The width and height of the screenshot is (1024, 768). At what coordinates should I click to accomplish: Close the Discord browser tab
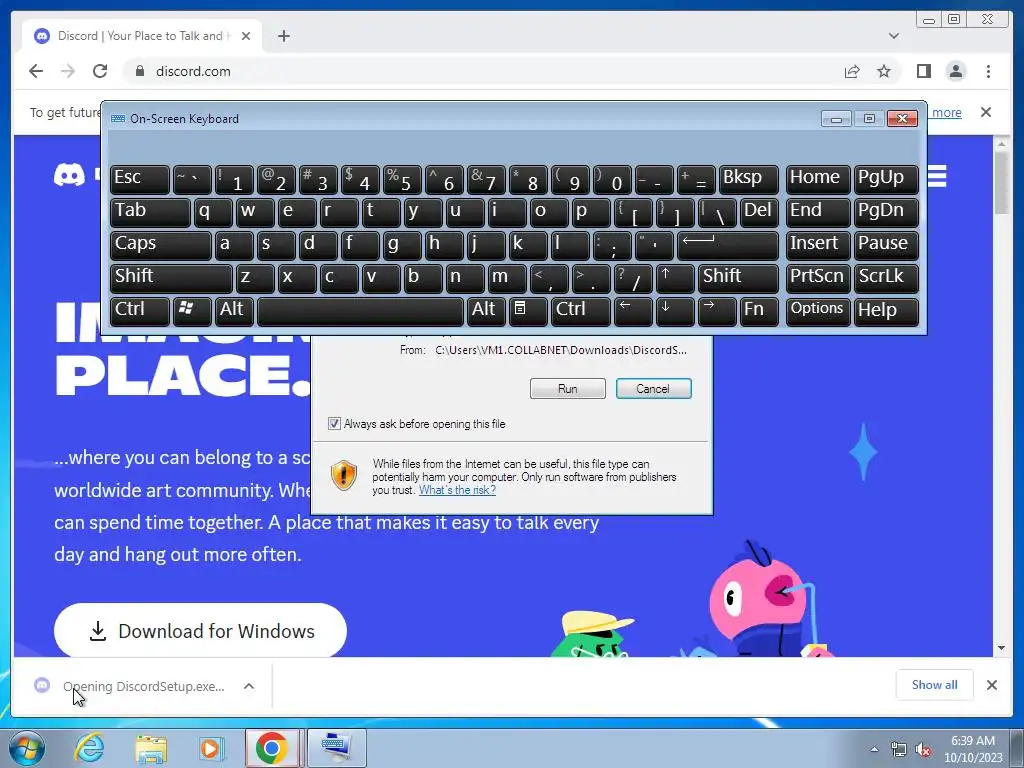(246, 36)
